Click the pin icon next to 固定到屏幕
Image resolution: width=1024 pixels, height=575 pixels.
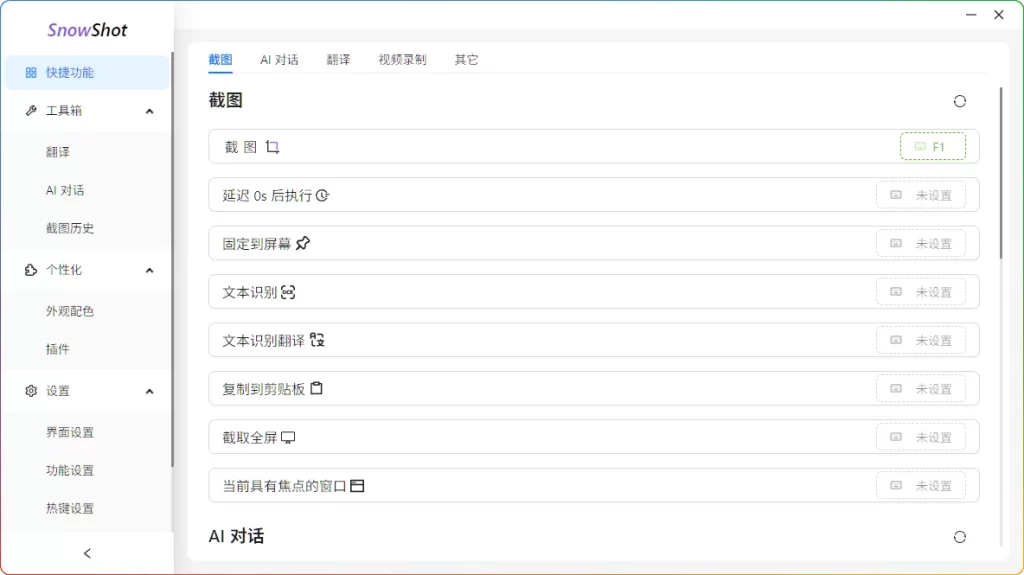(303, 244)
